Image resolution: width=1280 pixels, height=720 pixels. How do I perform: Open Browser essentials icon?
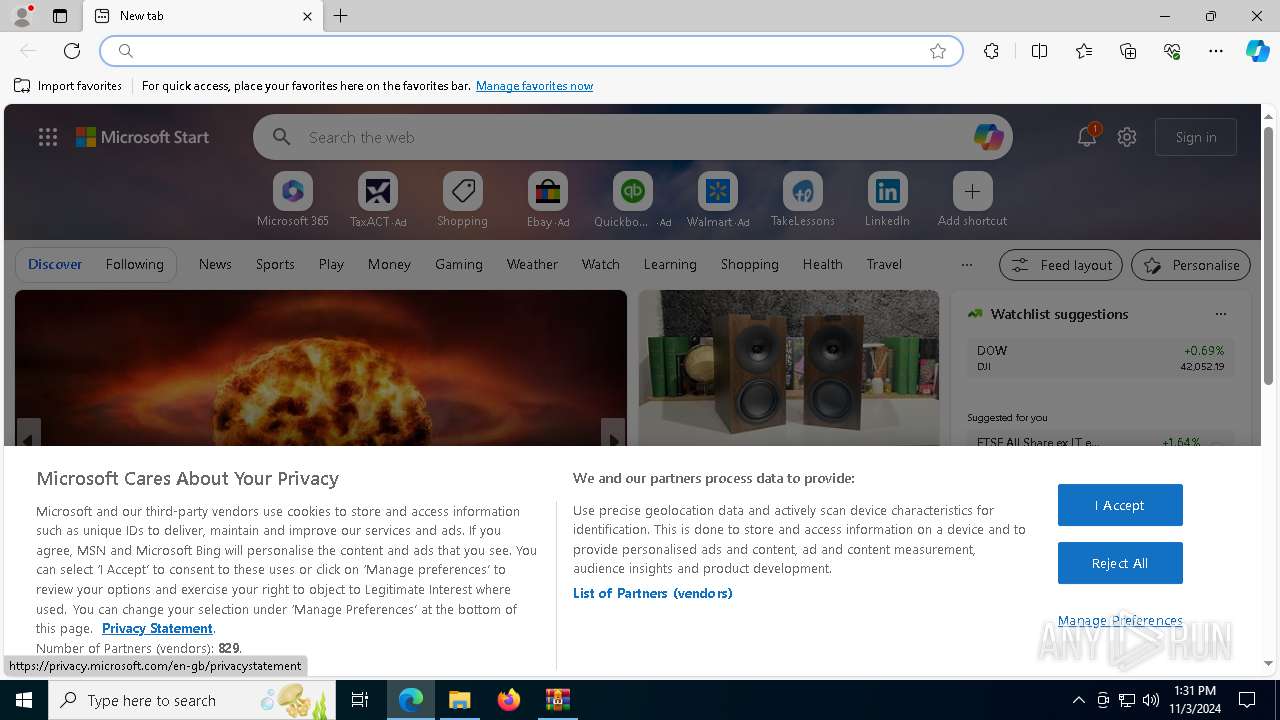[x=1172, y=51]
